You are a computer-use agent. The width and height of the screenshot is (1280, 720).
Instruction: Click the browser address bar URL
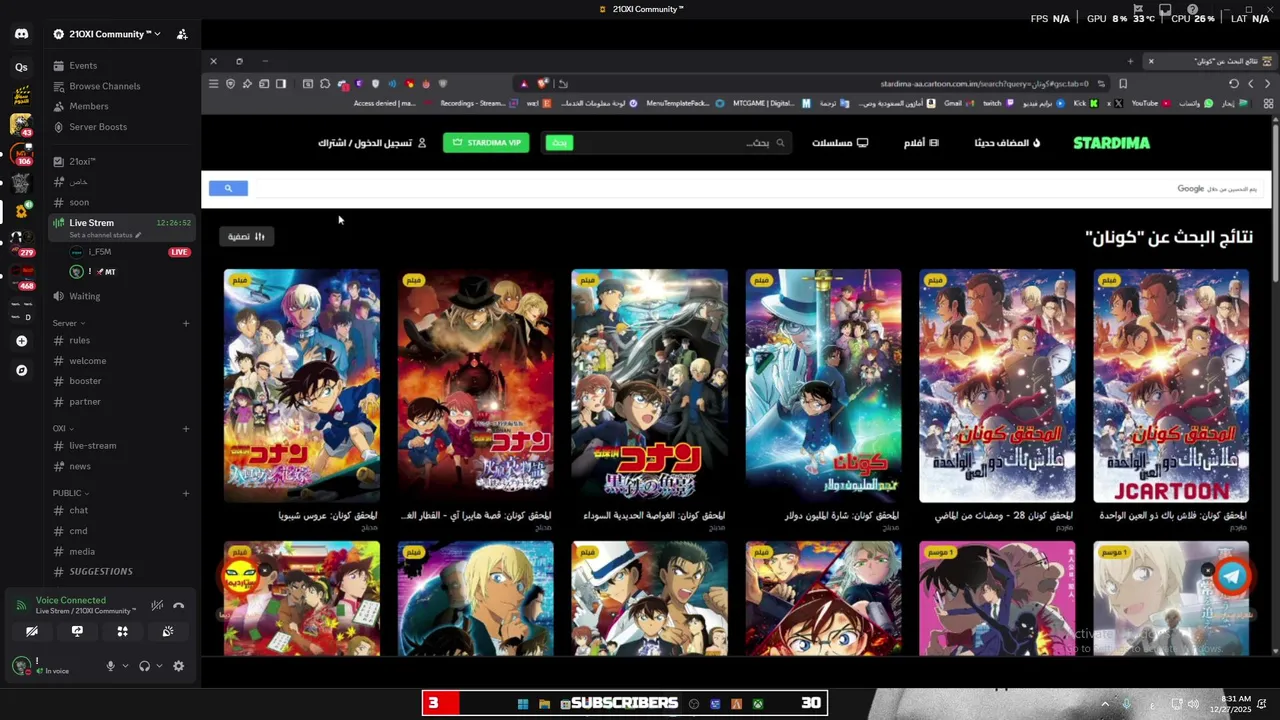click(984, 84)
